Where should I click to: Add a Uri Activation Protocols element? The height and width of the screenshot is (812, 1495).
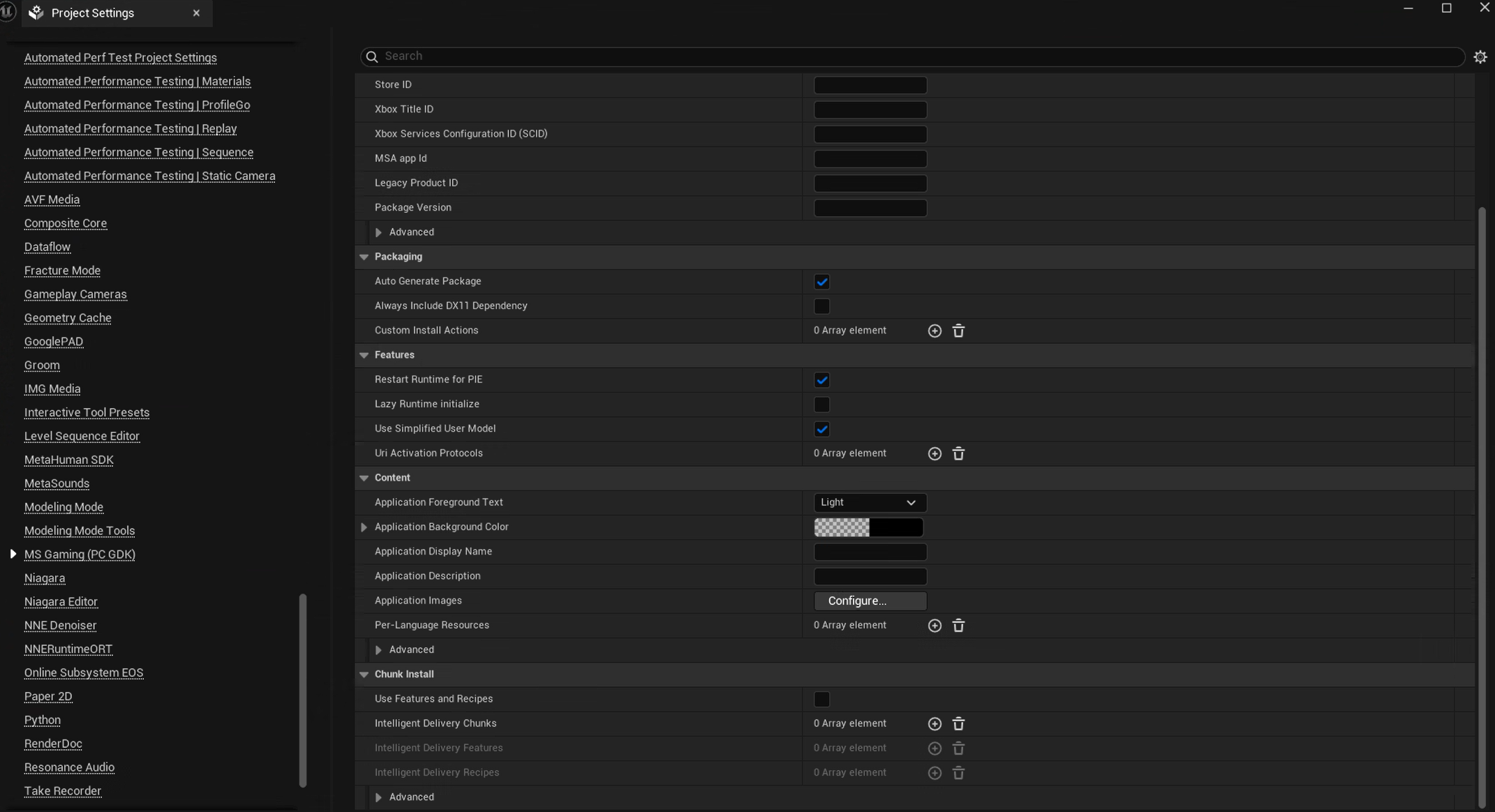pos(935,453)
